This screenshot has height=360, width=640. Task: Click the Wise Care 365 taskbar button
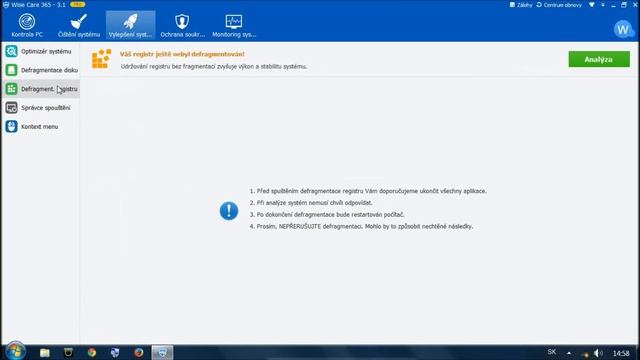(x=162, y=352)
